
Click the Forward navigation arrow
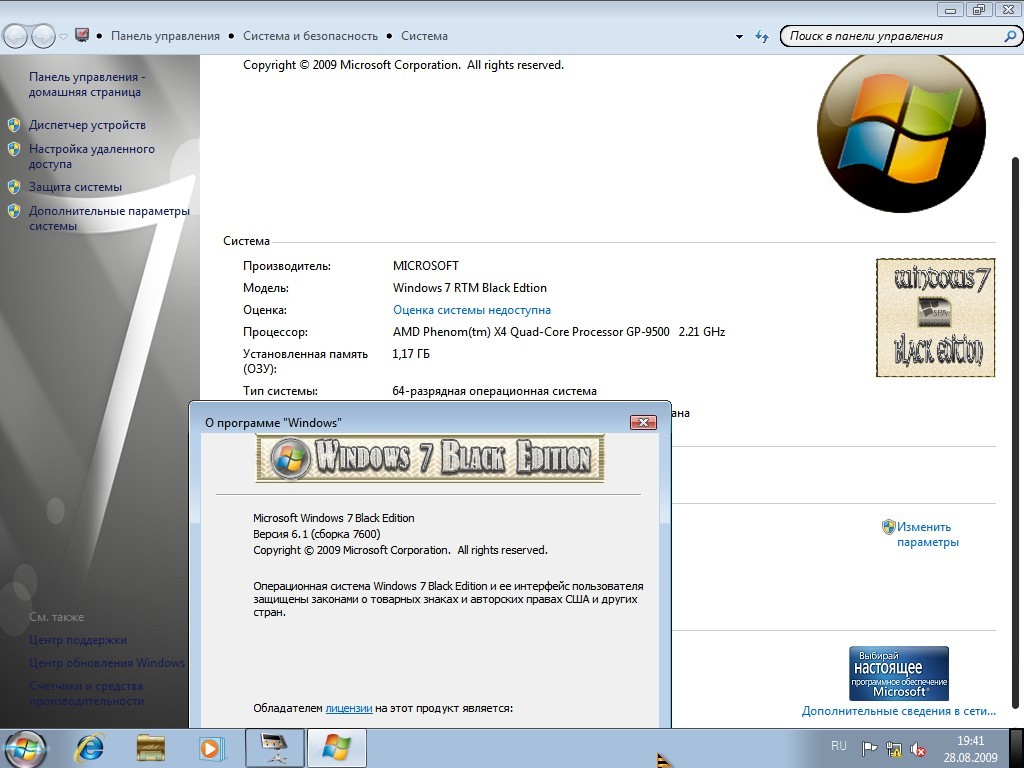click(43, 36)
